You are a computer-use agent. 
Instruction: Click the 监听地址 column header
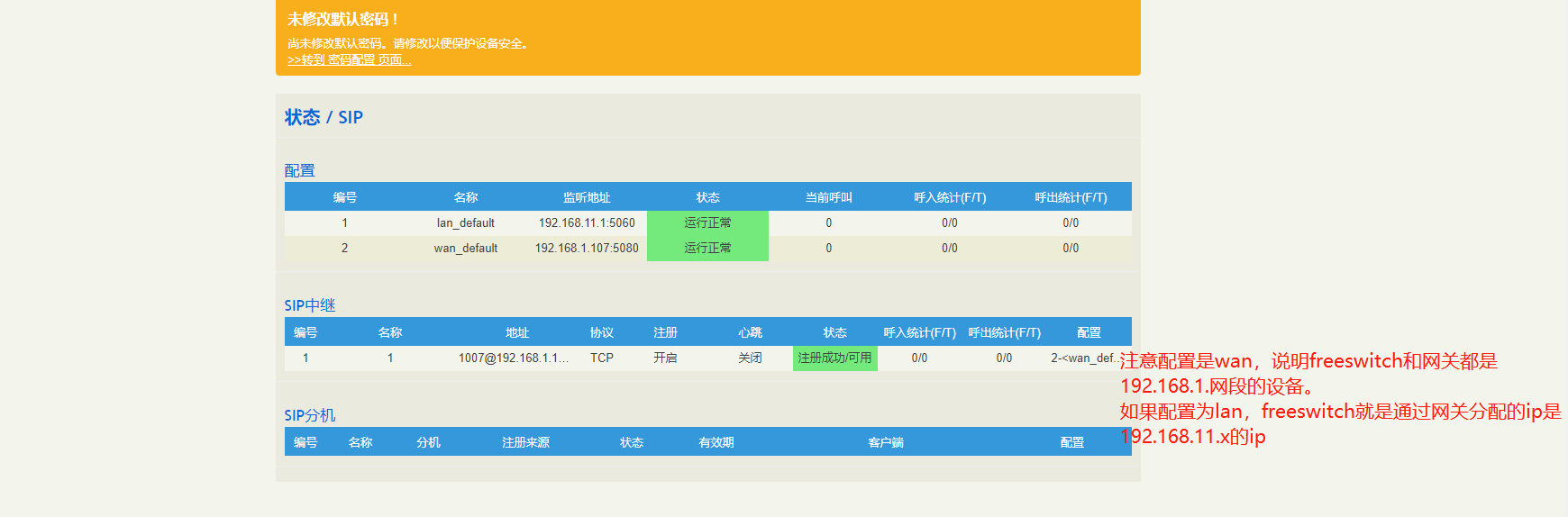click(x=587, y=197)
